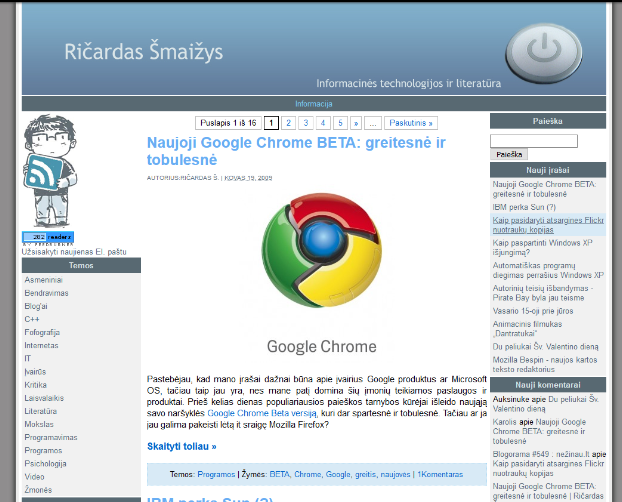Image resolution: width=622 pixels, height=502 pixels.
Task: Click the RSS cartoon boy image
Action: pyautogui.click(x=50, y=171)
